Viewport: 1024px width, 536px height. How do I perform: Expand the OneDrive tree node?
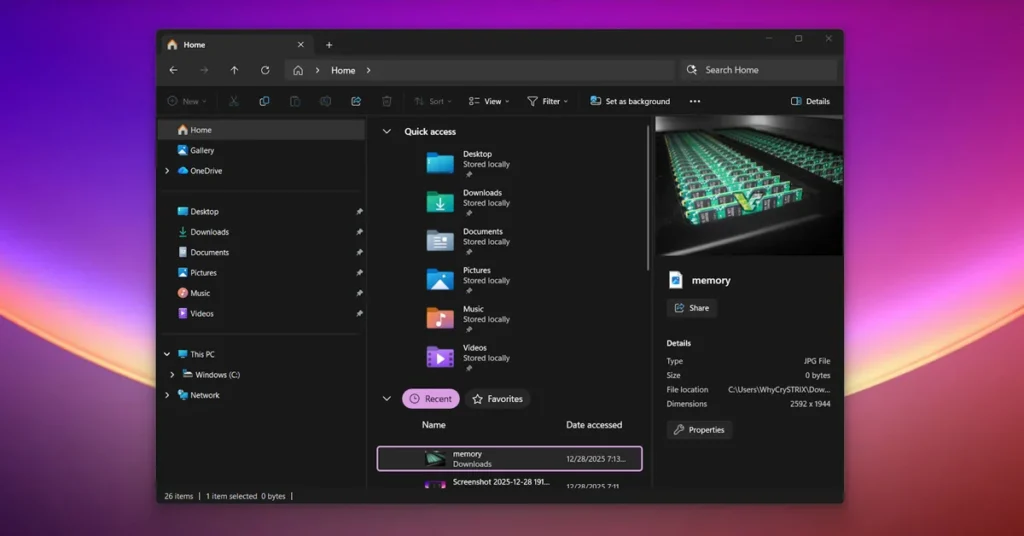click(x=167, y=171)
